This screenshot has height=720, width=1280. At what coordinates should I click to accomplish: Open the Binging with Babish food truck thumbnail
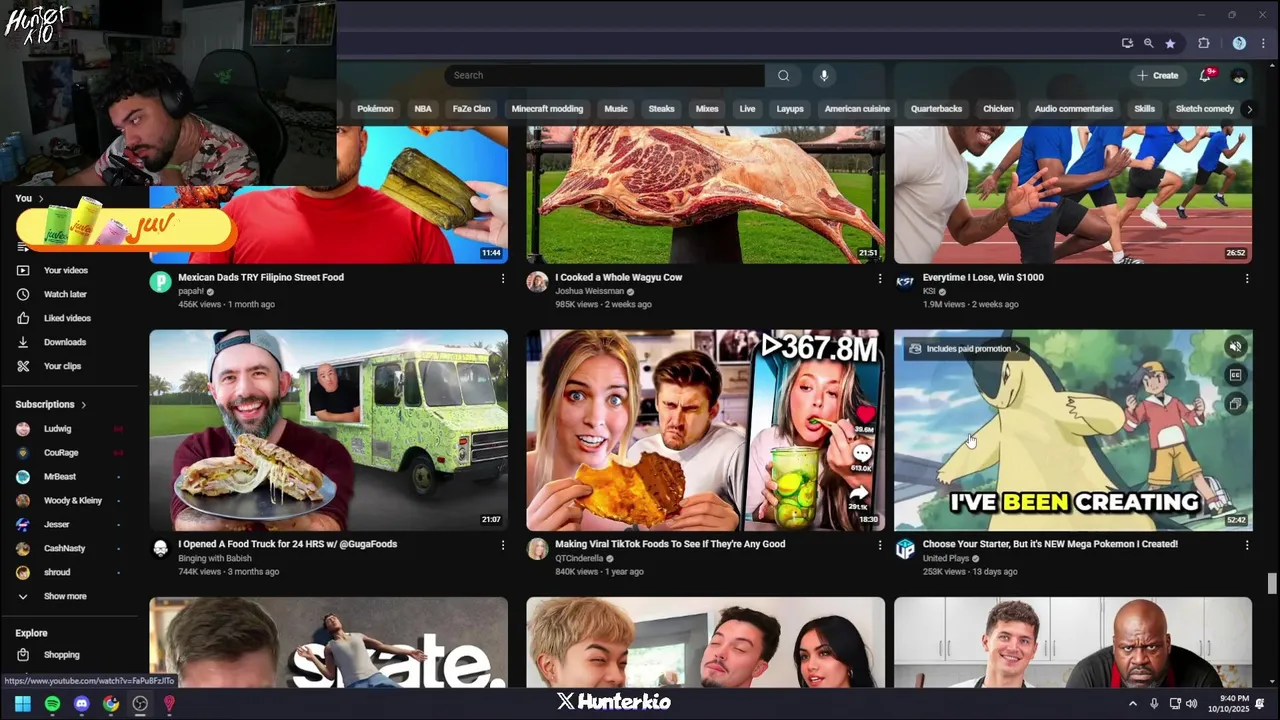pyautogui.click(x=328, y=430)
